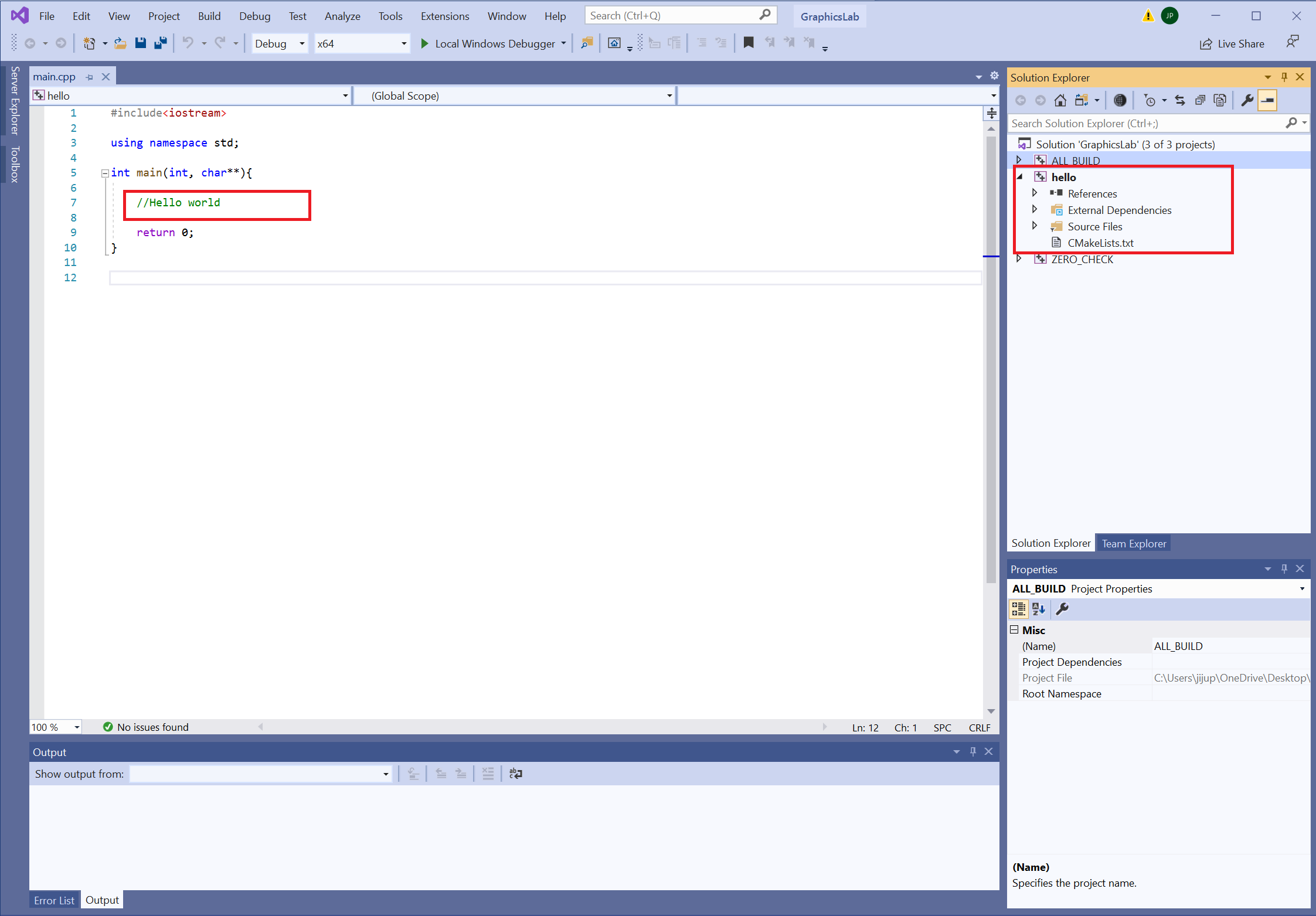Collapse the hello project node
1316x916 pixels.
[1019, 176]
